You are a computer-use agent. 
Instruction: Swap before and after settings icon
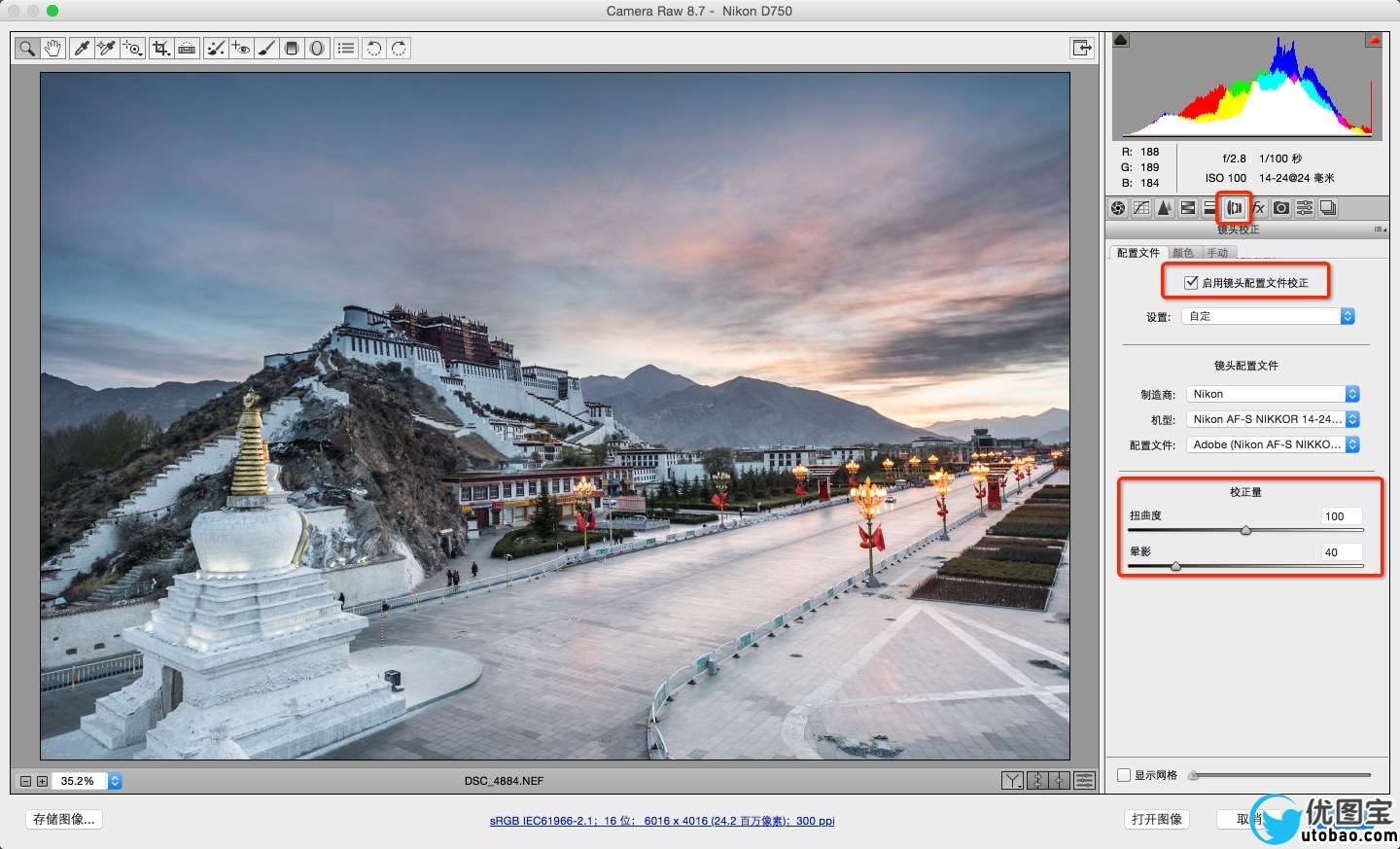pyautogui.click(x=1037, y=780)
